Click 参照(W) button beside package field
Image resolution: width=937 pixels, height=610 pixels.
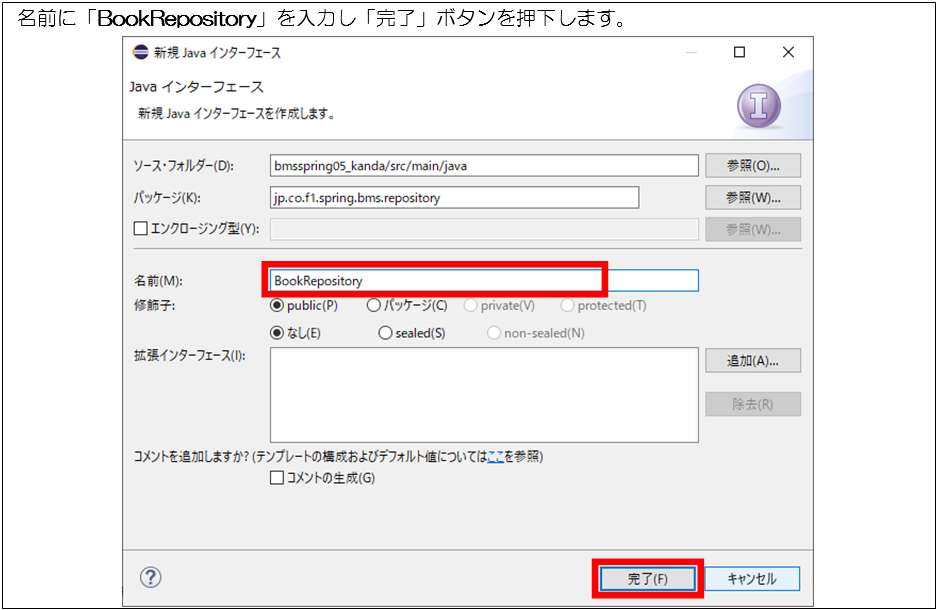[752, 197]
